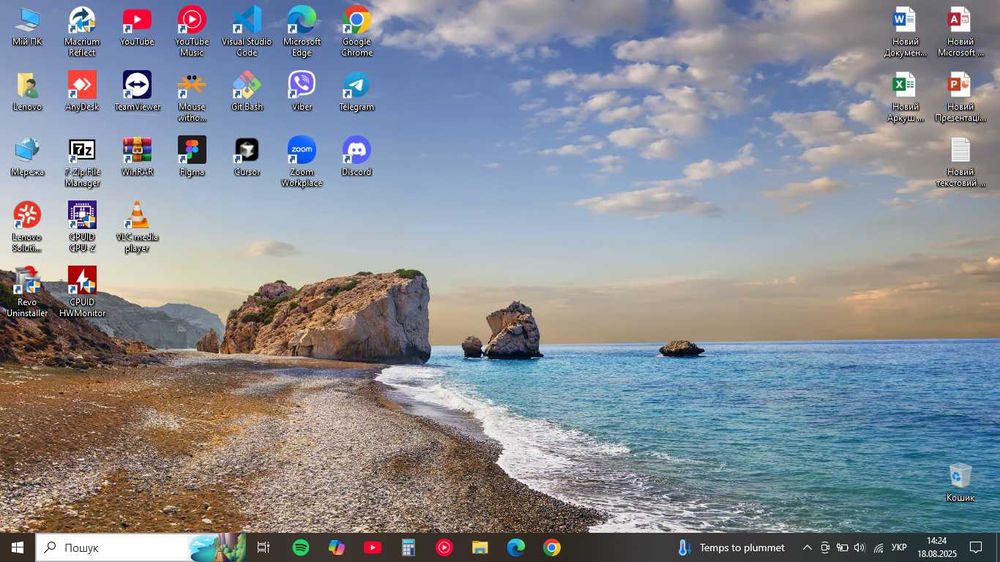Select the Mouse without Borders shortcut

[192, 96]
